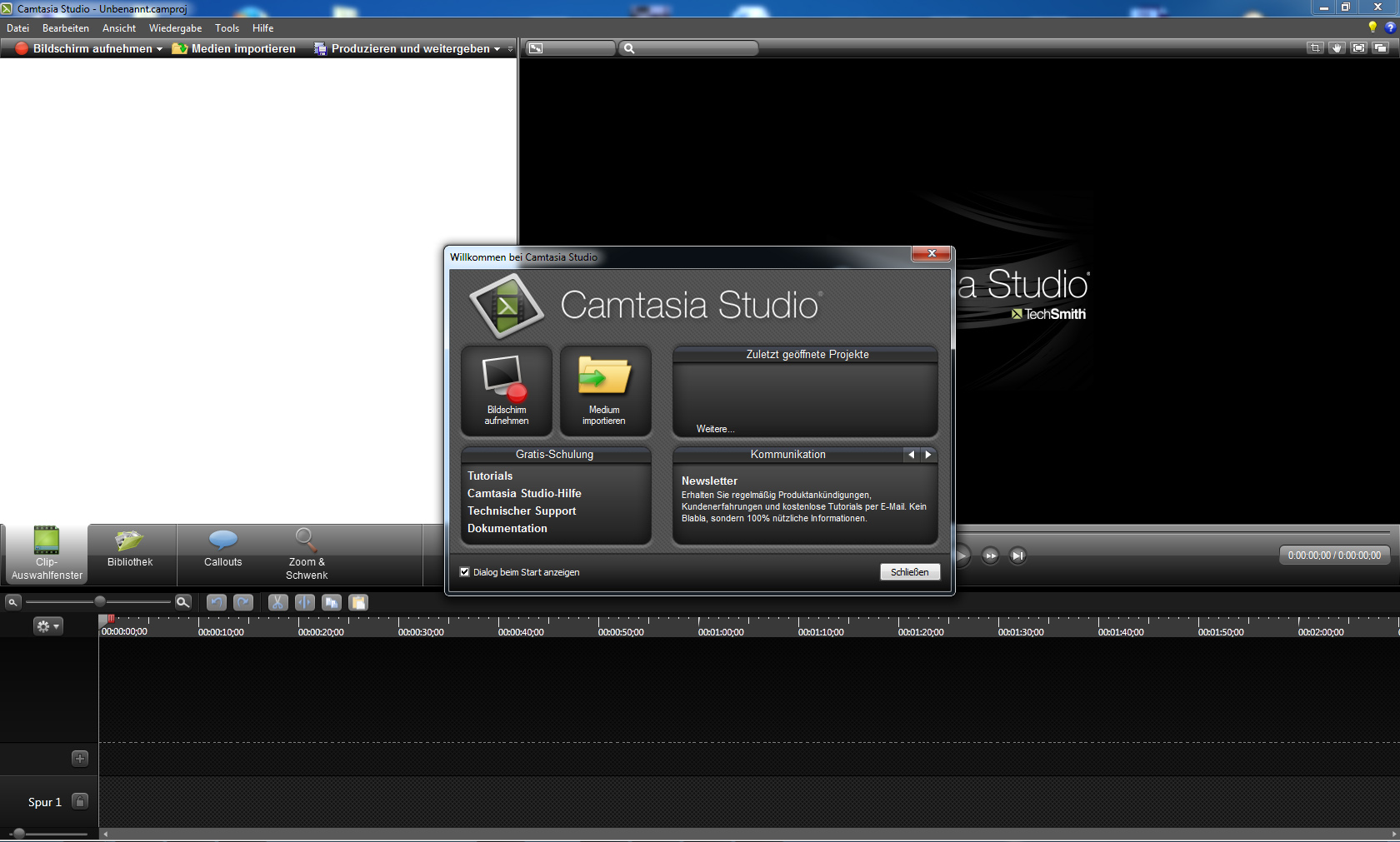
Task: Click the preview magnifier zoom field
Action: [689, 48]
